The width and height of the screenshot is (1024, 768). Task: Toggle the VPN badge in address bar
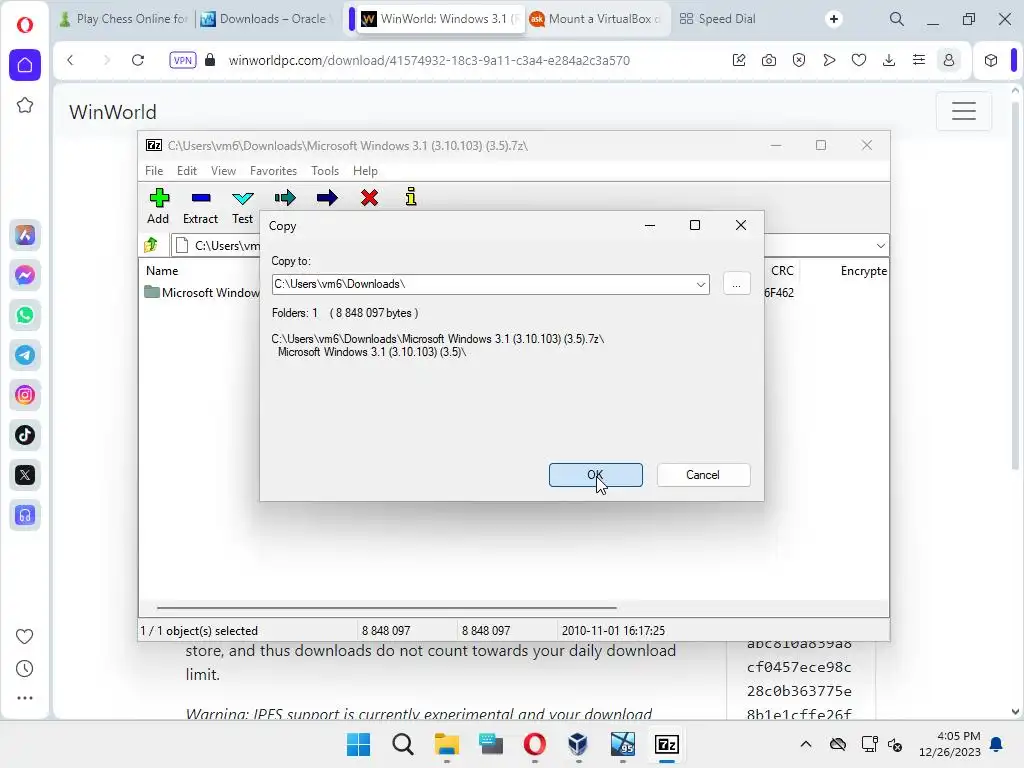click(182, 60)
